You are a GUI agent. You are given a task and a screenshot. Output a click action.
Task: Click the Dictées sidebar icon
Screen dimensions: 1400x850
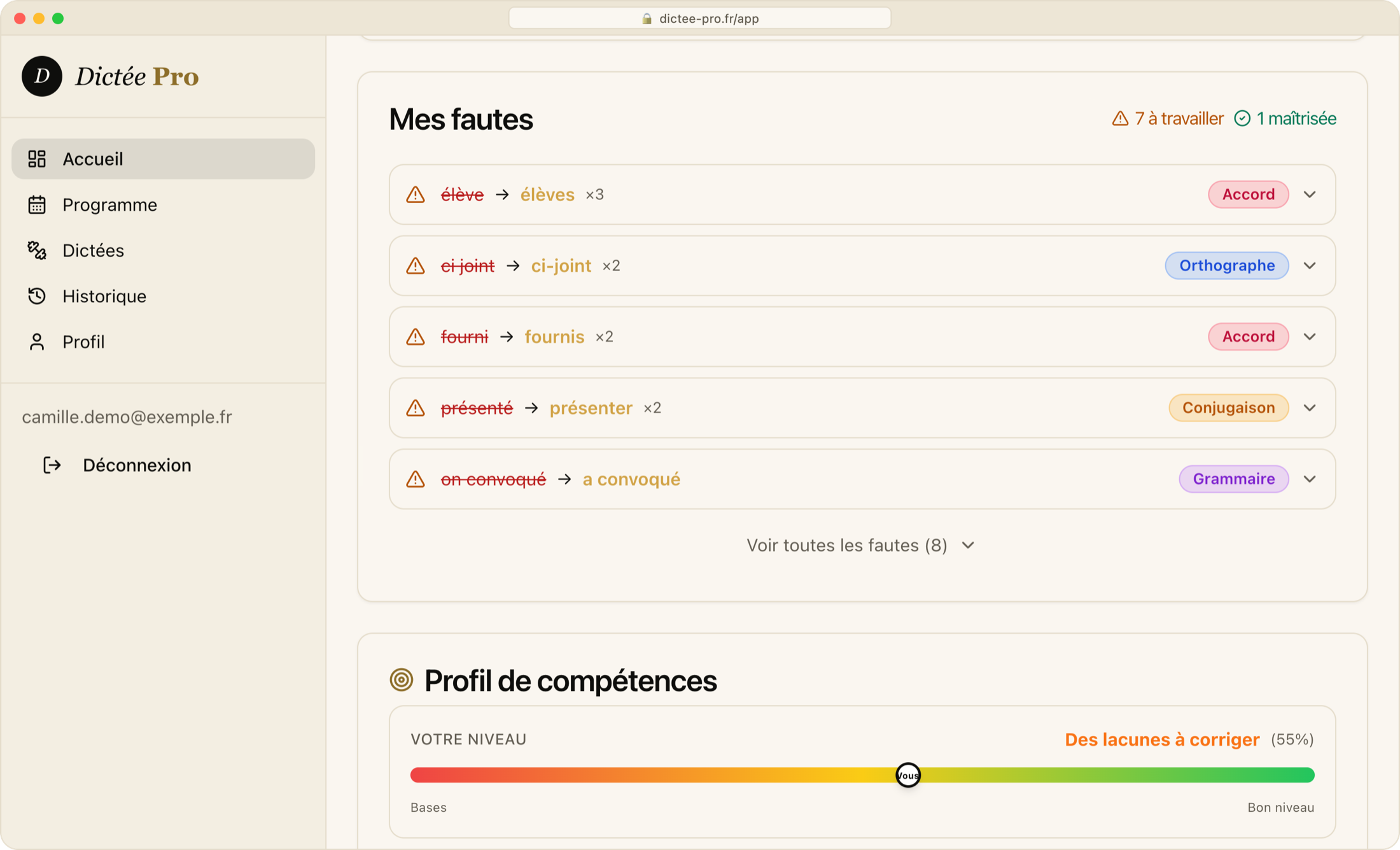37,250
